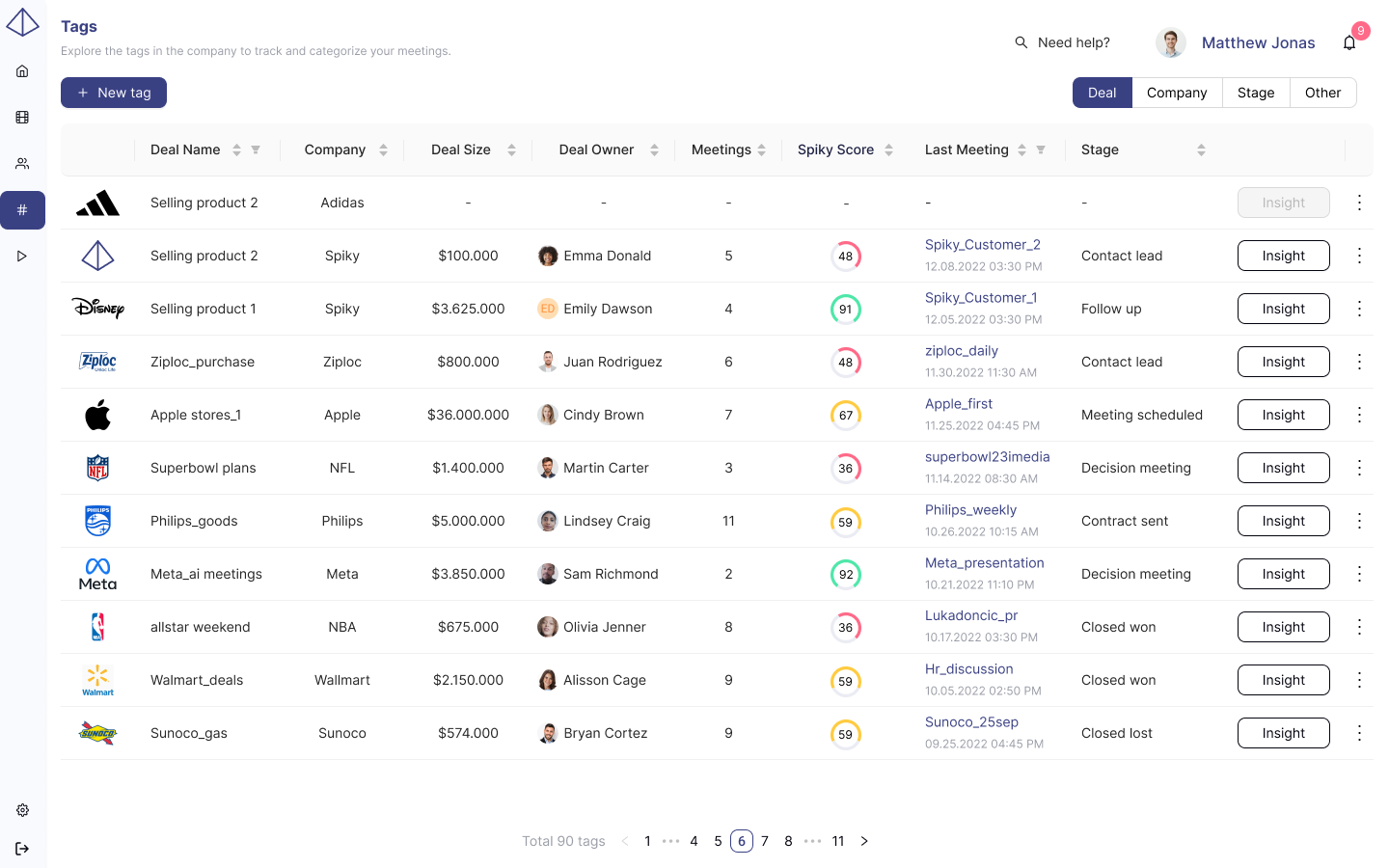Switch to the Other tab
1389x868 pixels.
pos(1323,93)
